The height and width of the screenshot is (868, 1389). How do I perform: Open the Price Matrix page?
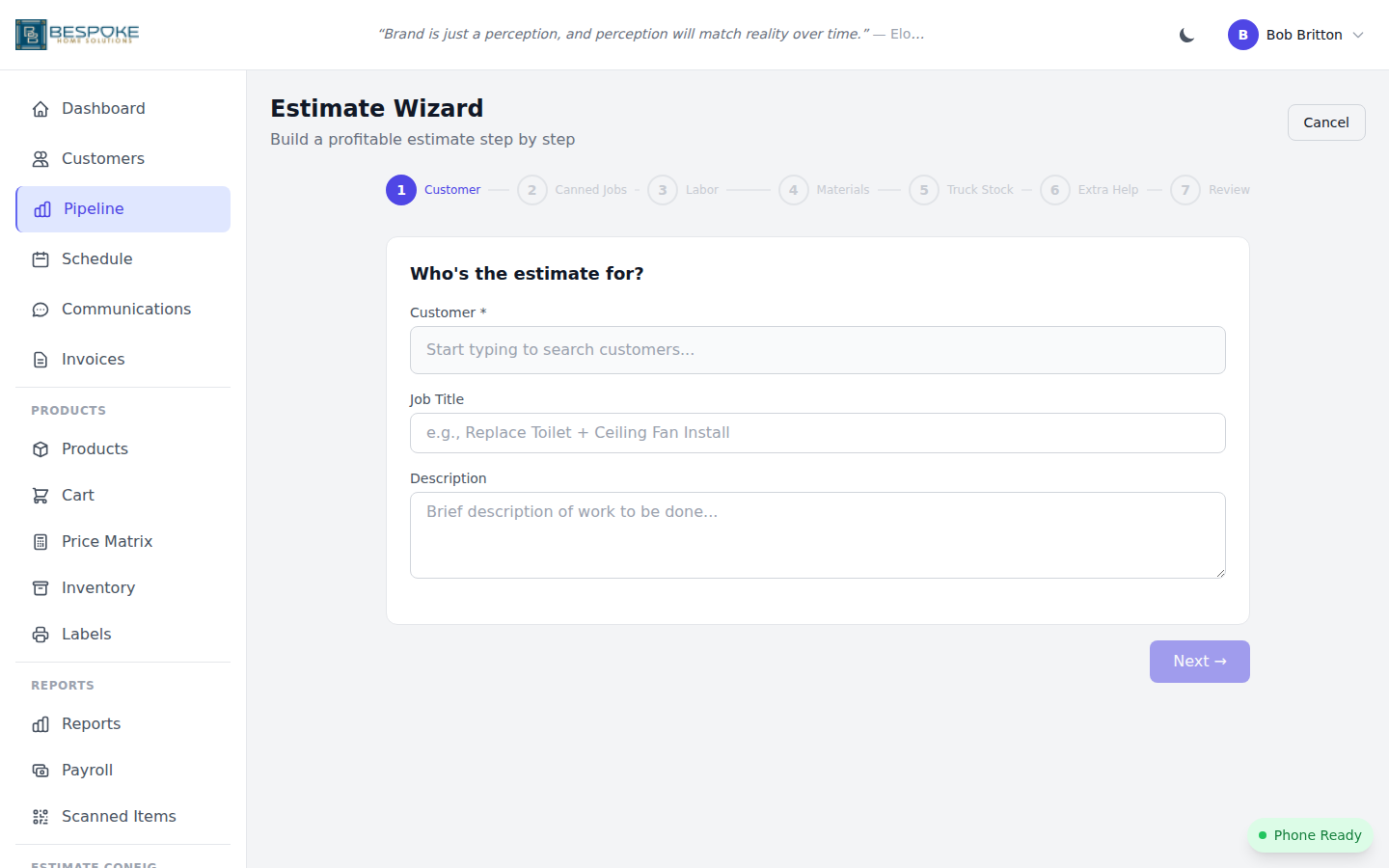click(x=107, y=541)
